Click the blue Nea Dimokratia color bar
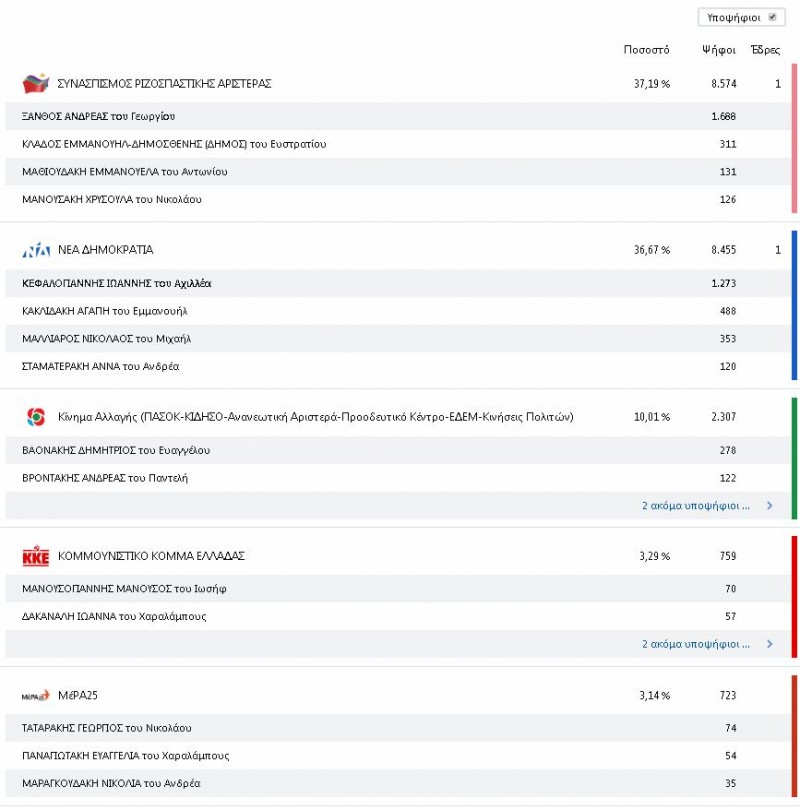Screen dimensions: 800x810 pos(794,305)
